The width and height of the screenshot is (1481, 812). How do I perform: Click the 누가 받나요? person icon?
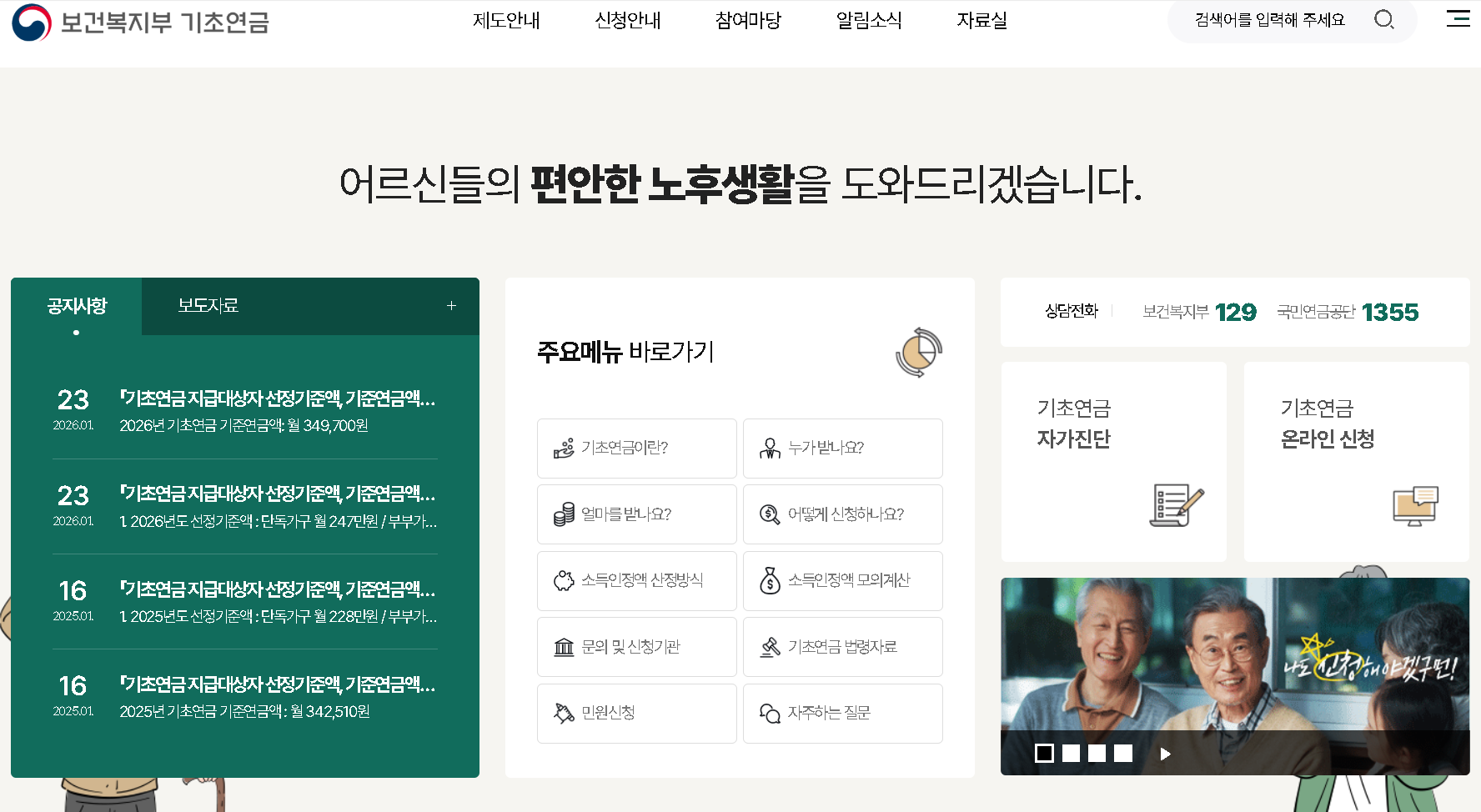tap(768, 448)
